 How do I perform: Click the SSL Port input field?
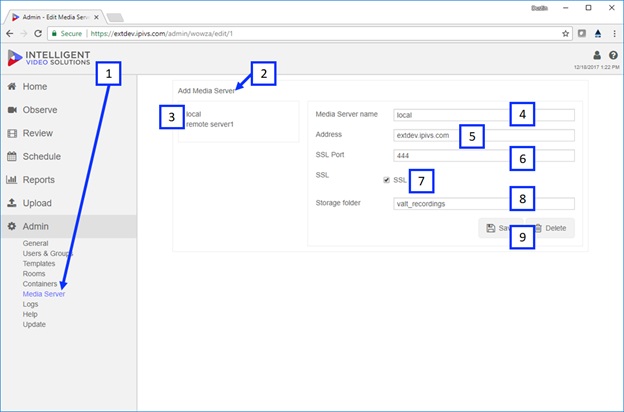[484, 156]
